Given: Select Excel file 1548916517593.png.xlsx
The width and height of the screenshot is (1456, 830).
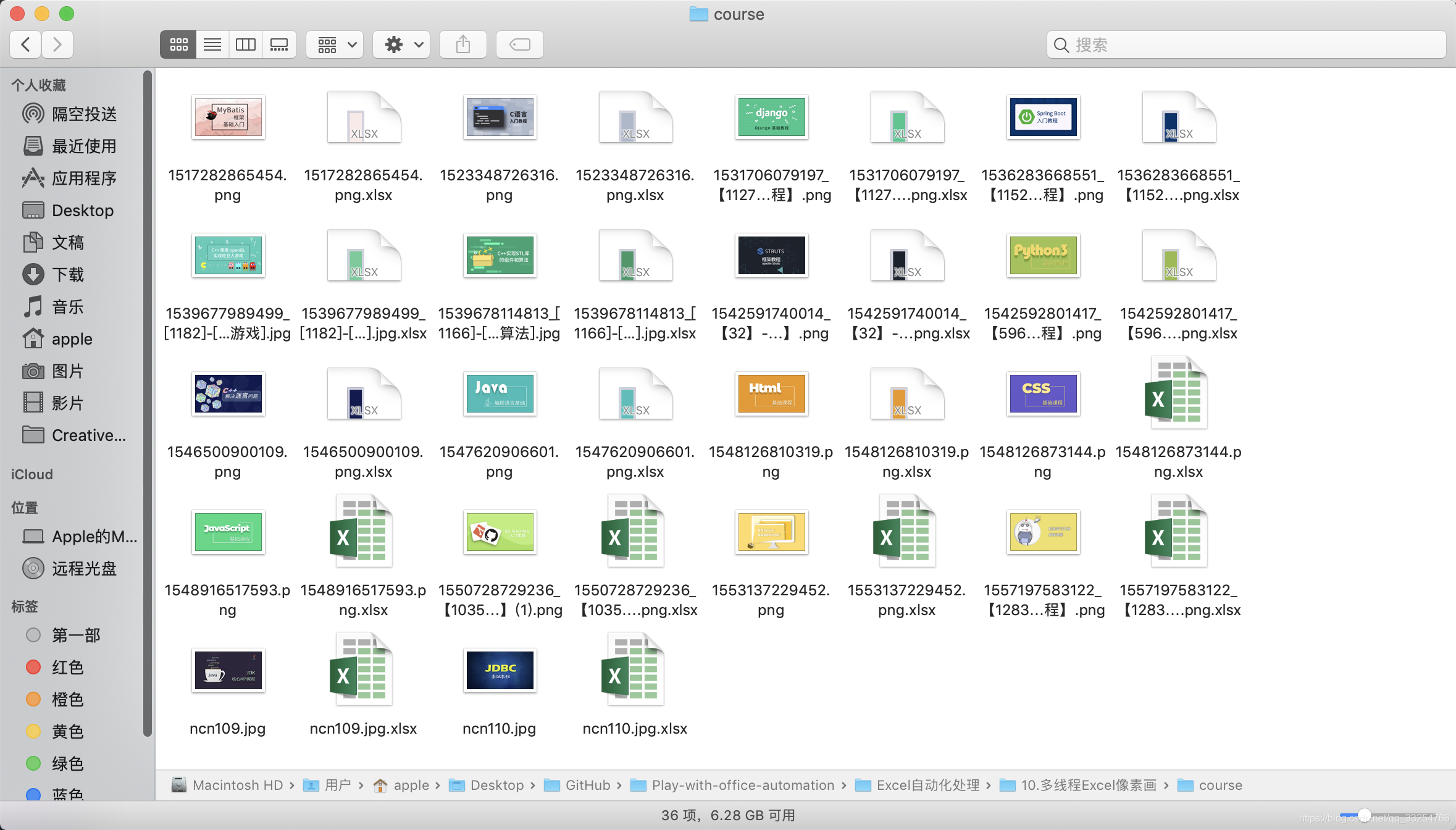Looking at the screenshot, I should point(361,532).
